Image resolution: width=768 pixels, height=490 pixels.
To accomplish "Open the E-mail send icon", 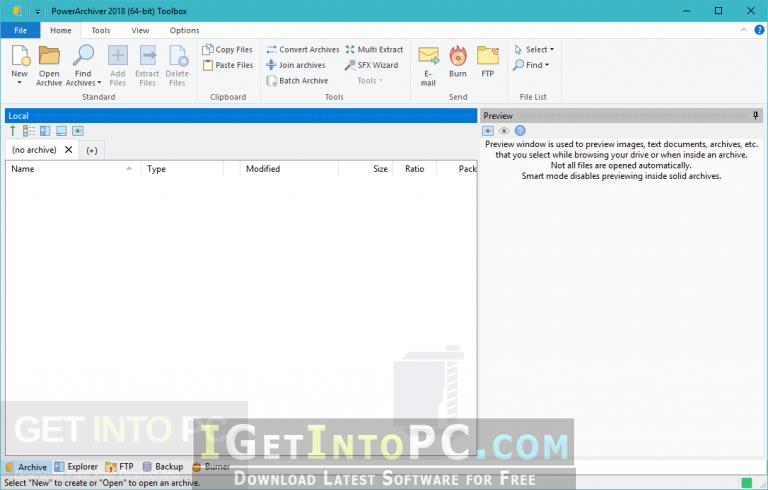I will click(x=428, y=56).
